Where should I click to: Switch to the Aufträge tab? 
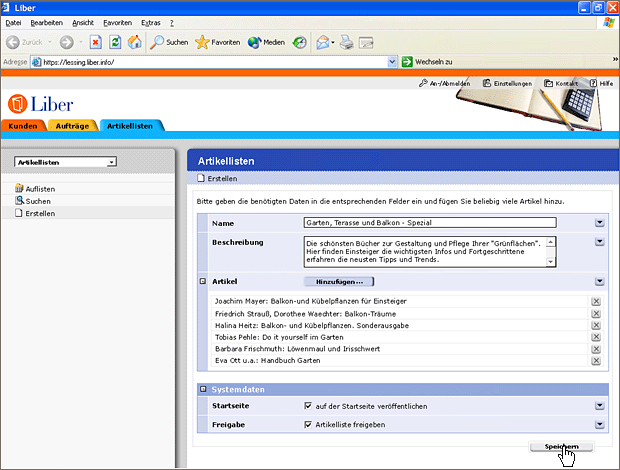tap(72, 126)
